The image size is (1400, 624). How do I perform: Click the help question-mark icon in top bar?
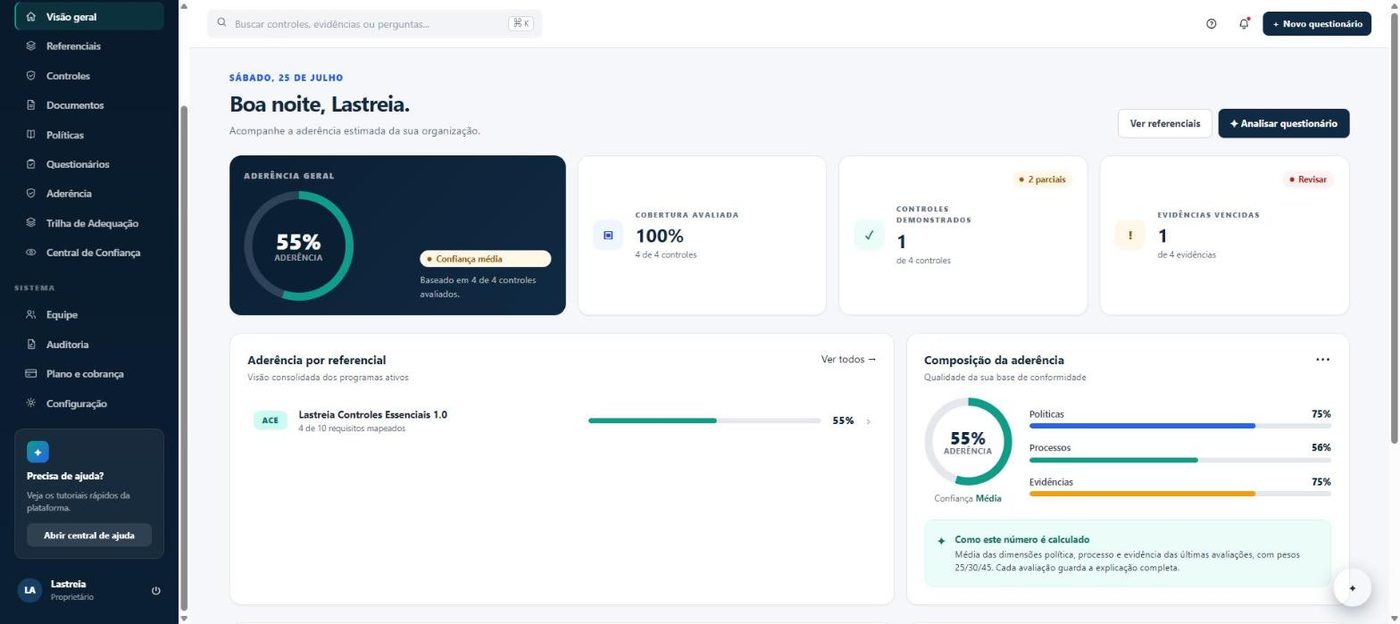pyautogui.click(x=1211, y=24)
